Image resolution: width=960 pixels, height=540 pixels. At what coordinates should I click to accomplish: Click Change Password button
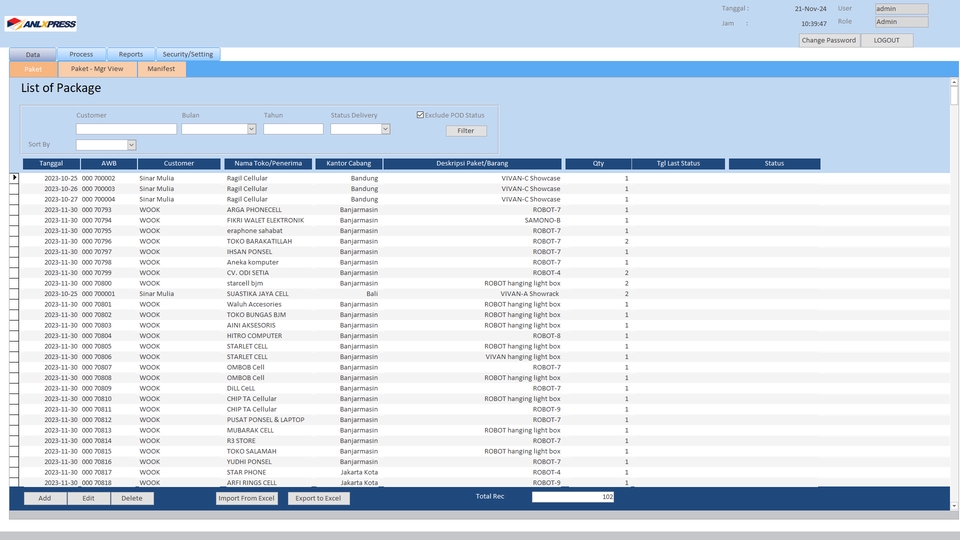(x=829, y=40)
